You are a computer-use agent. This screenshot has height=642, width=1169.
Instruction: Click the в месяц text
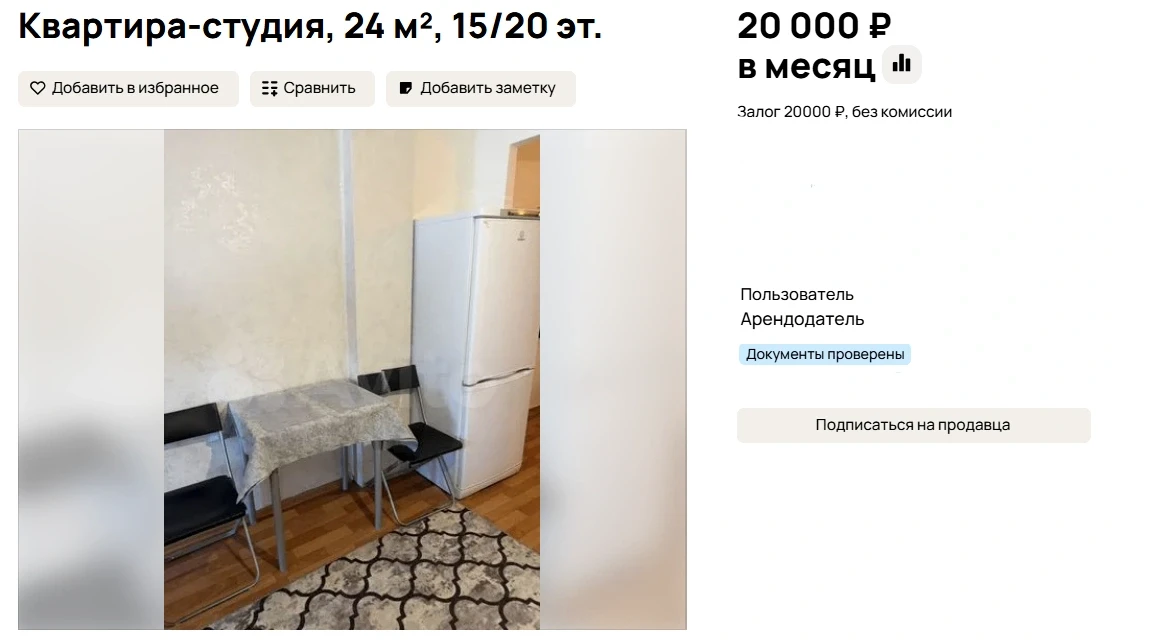[x=806, y=66]
